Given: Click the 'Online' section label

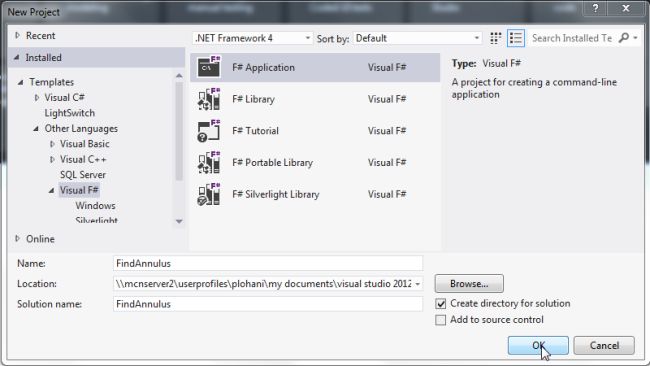Looking at the screenshot, I should [40, 239].
